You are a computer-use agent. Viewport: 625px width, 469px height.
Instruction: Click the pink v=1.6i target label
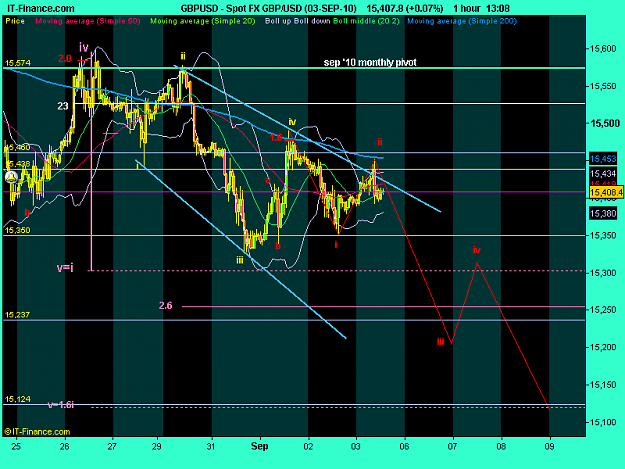tap(61, 405)
